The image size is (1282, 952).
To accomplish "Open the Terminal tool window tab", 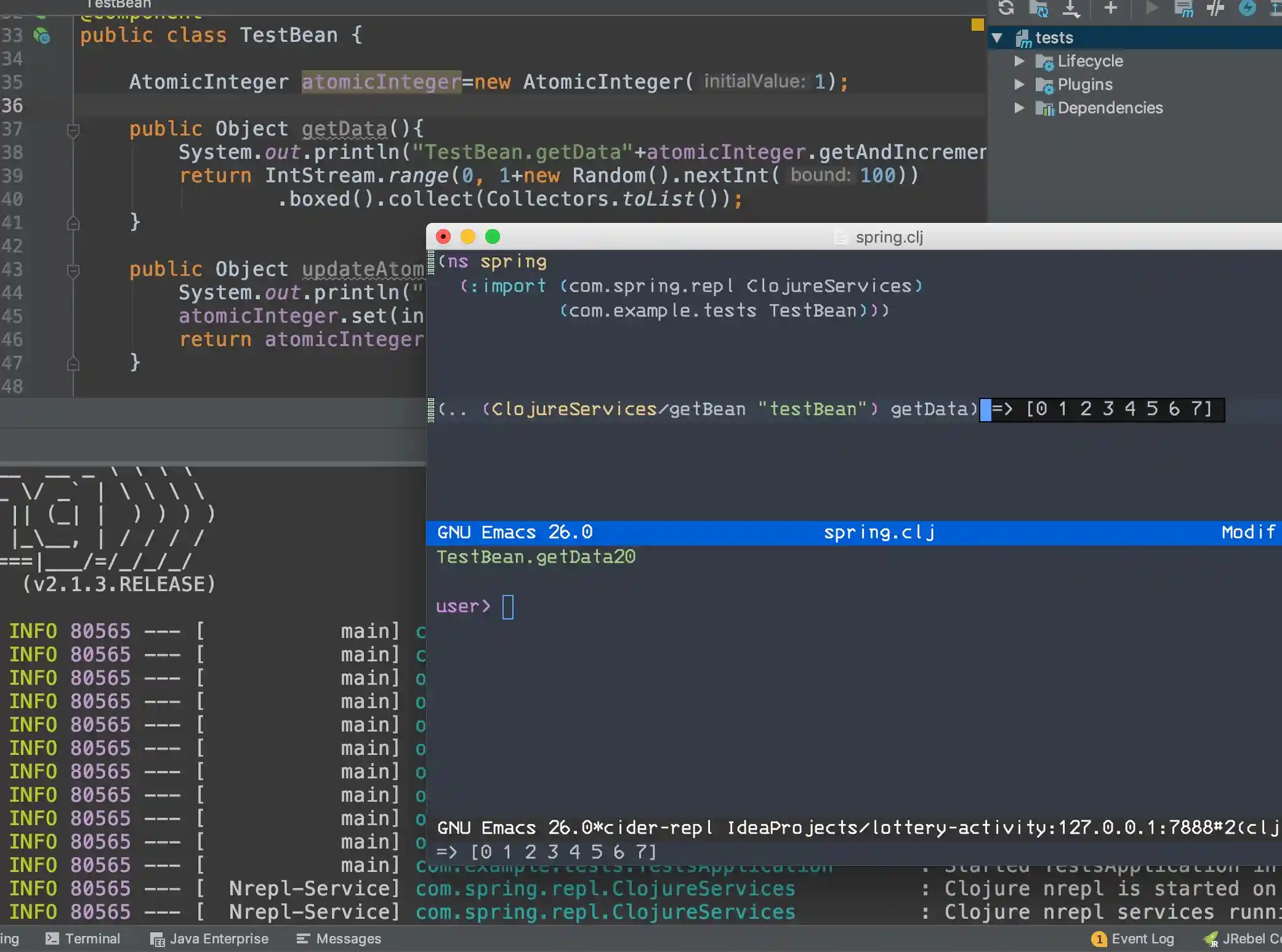I will click(83, 938).
